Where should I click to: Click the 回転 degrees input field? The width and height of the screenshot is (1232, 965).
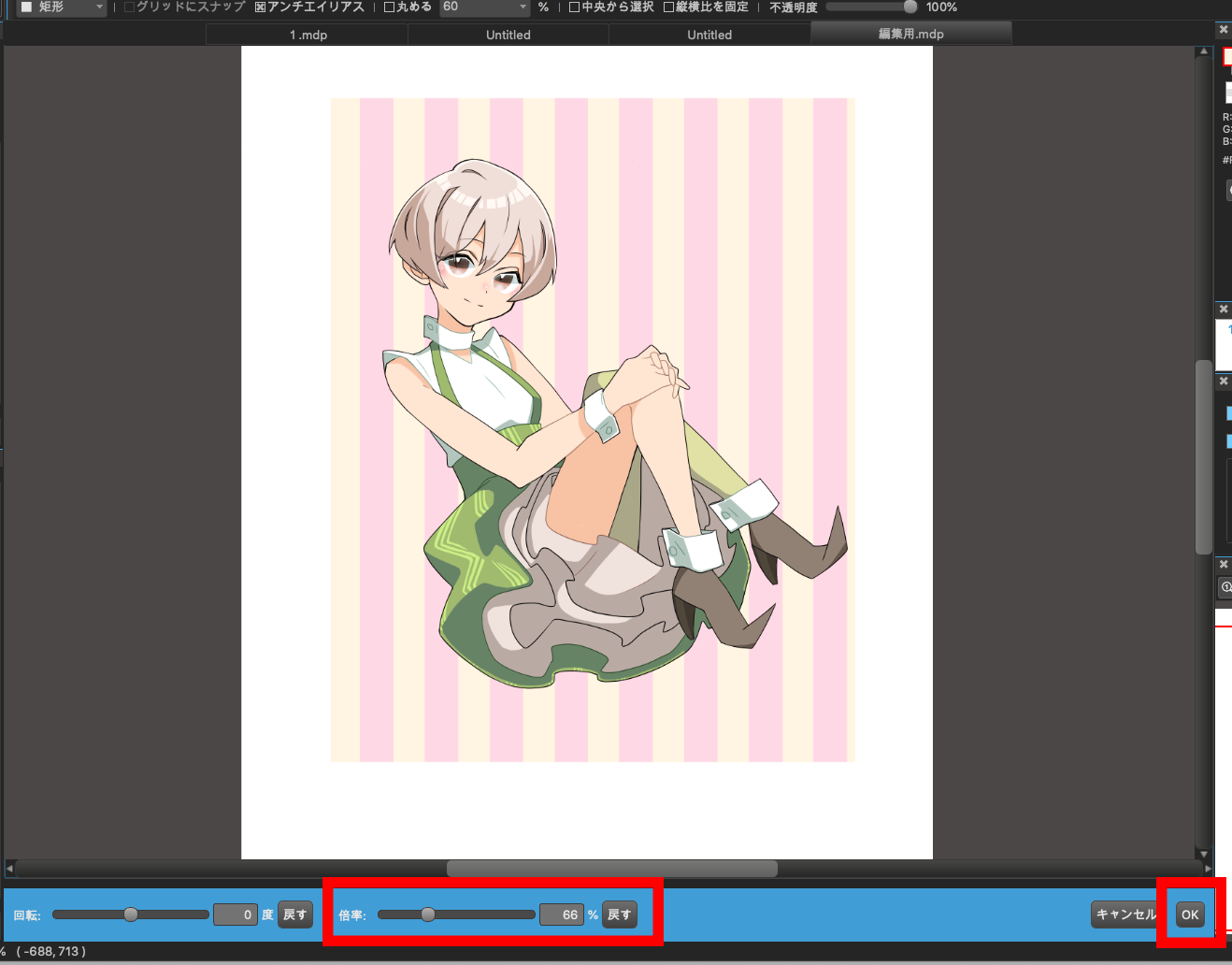click(x=235, y=915)
